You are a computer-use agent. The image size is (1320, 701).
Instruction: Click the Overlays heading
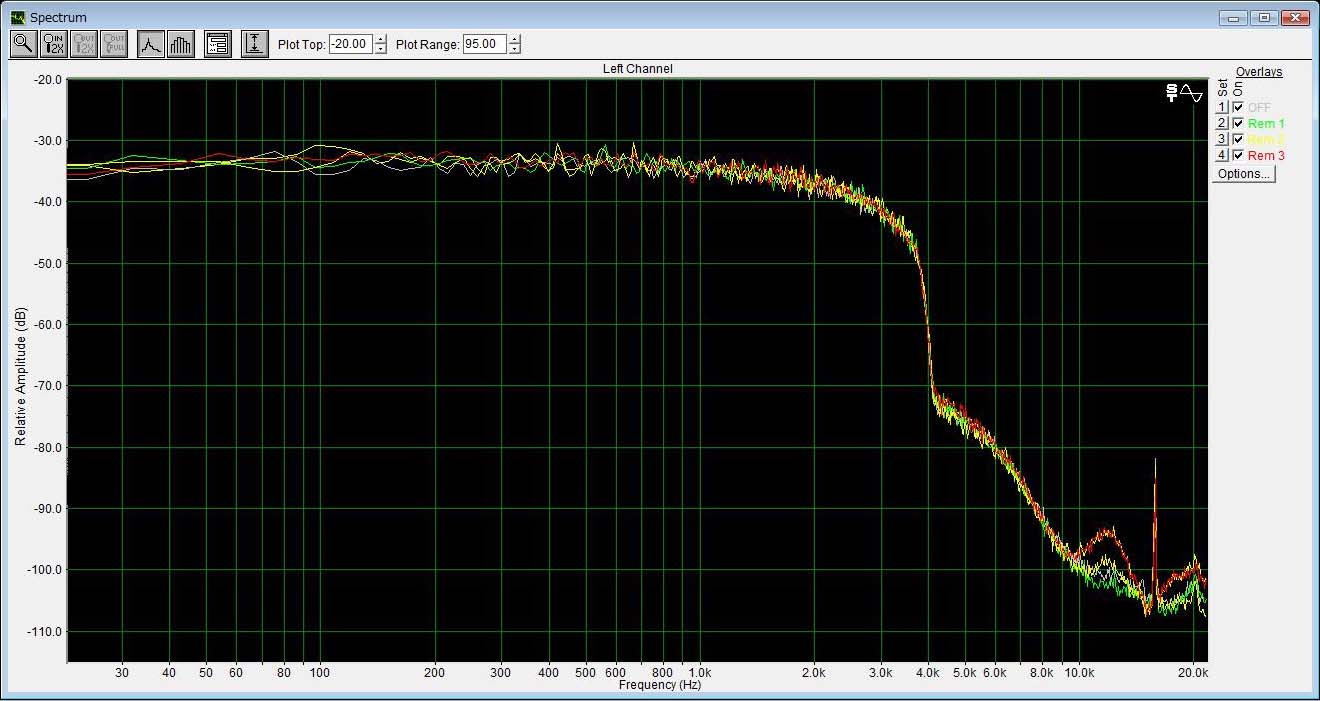[x=1258, y=72]
